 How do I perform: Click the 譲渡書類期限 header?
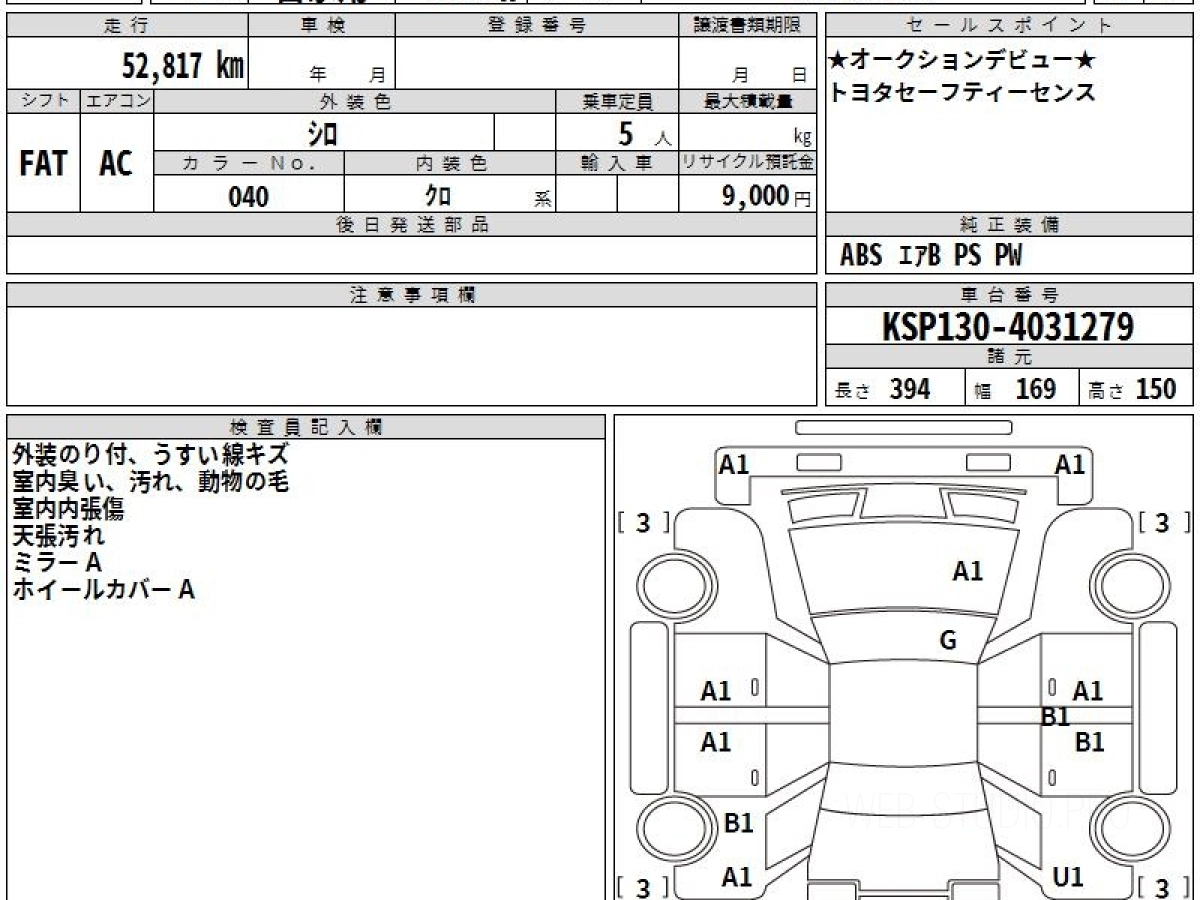tap(748, 26)
